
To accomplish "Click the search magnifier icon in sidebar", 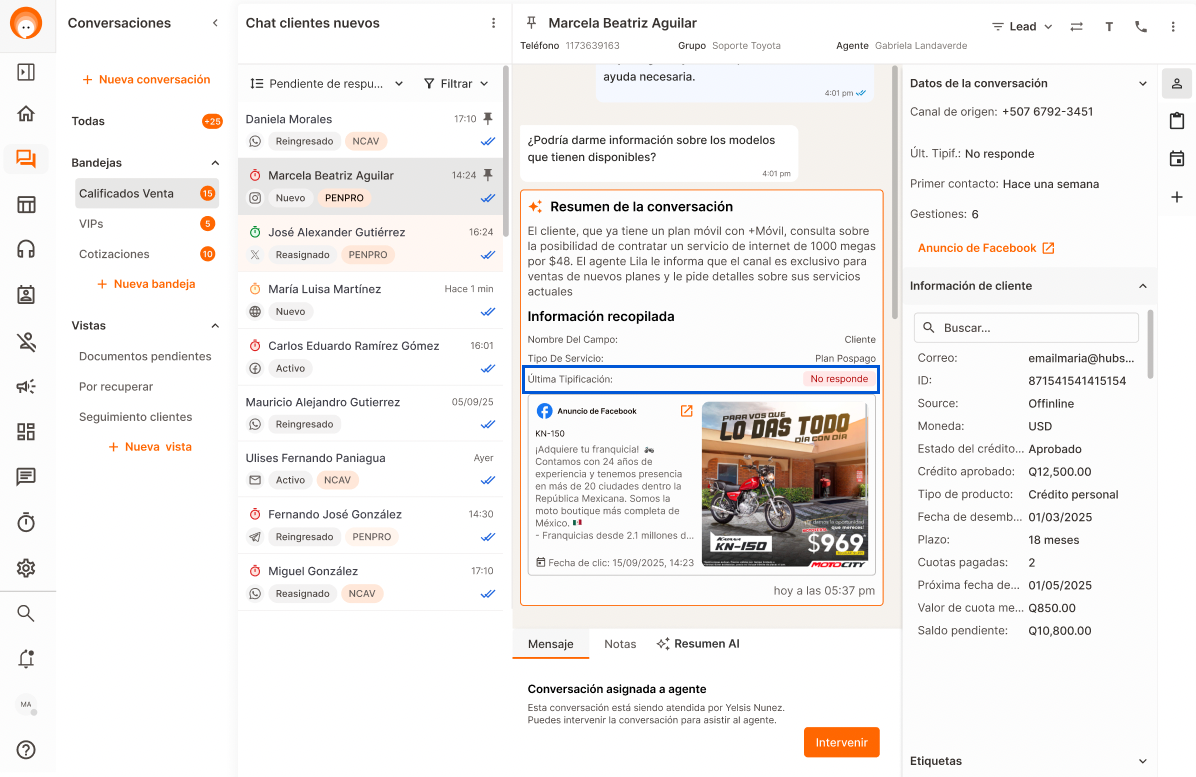I will (x=26, y=613).
